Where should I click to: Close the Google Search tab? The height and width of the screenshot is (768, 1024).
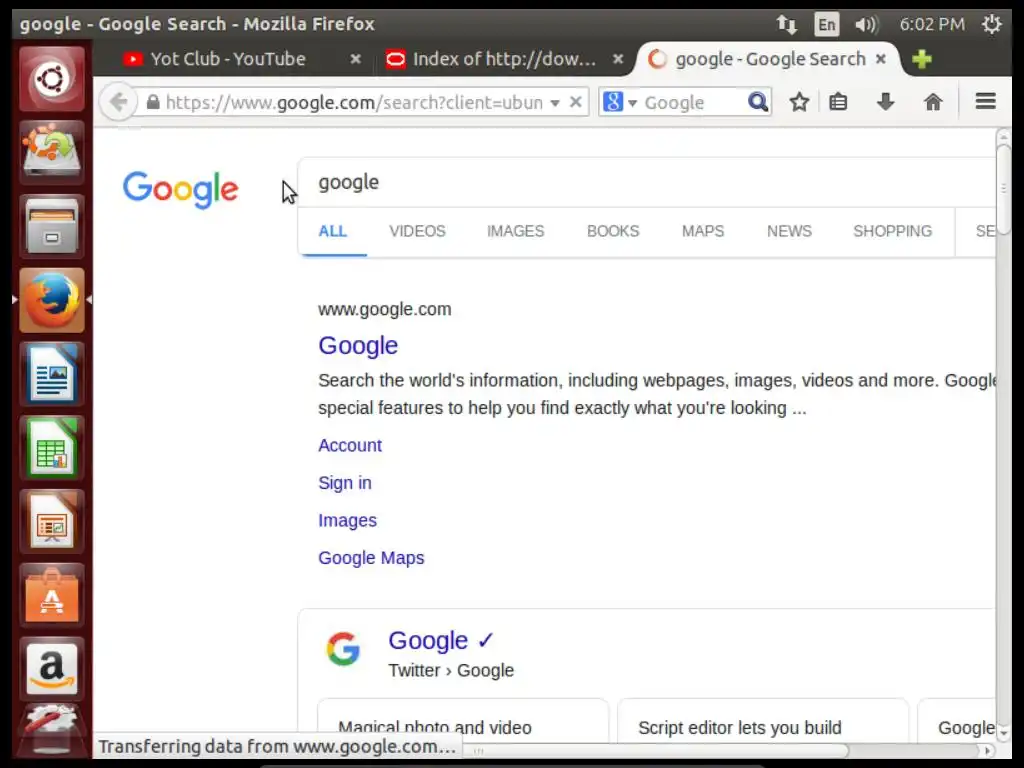(880, 59)
